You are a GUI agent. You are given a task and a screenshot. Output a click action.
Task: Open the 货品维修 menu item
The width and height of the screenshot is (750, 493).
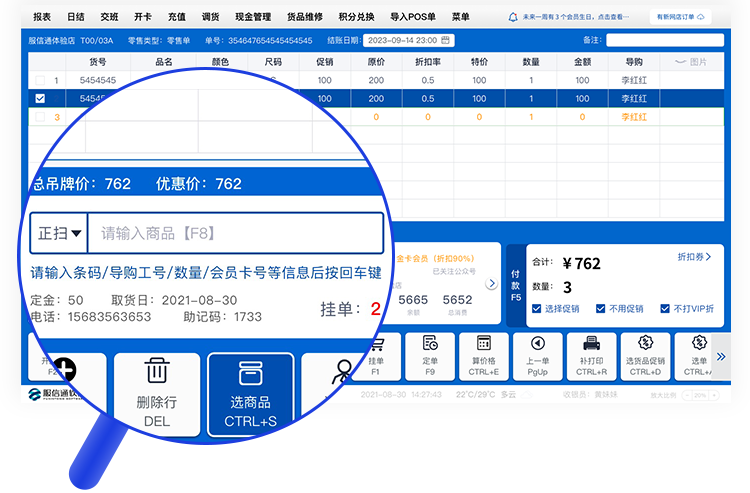coord(305,17)
